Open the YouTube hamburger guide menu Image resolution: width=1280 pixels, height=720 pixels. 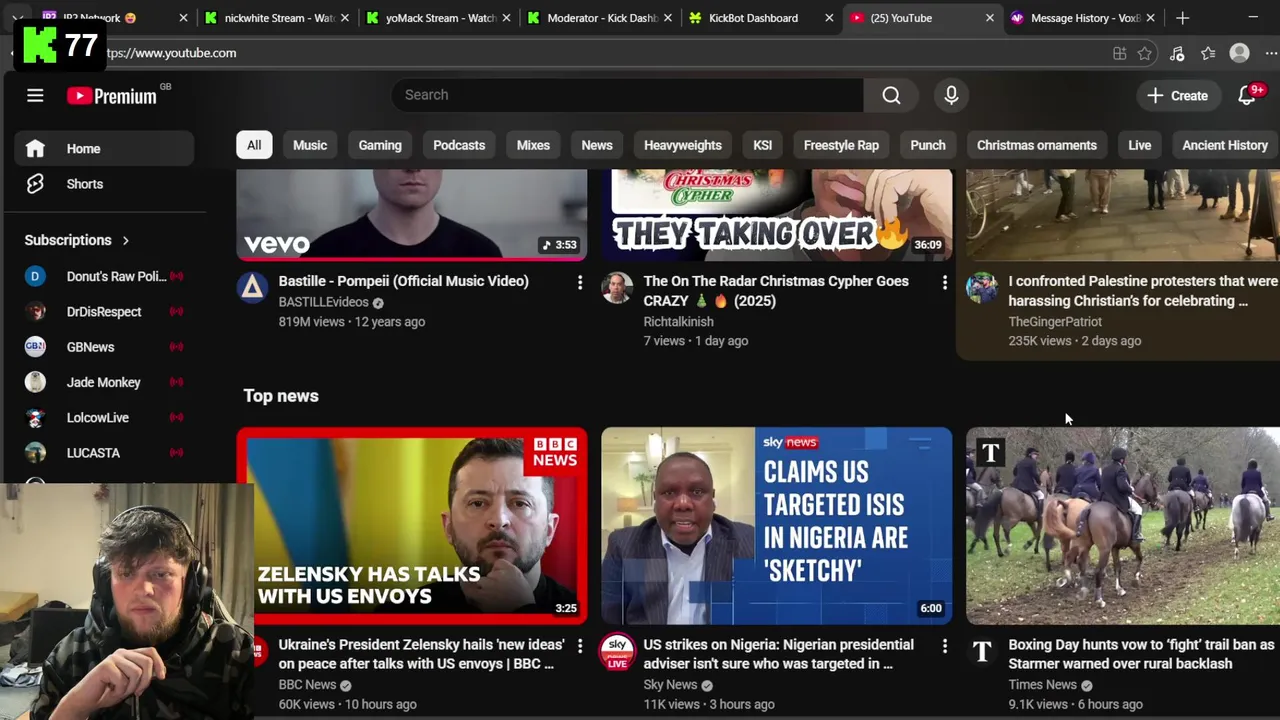[x=35, y=96]
